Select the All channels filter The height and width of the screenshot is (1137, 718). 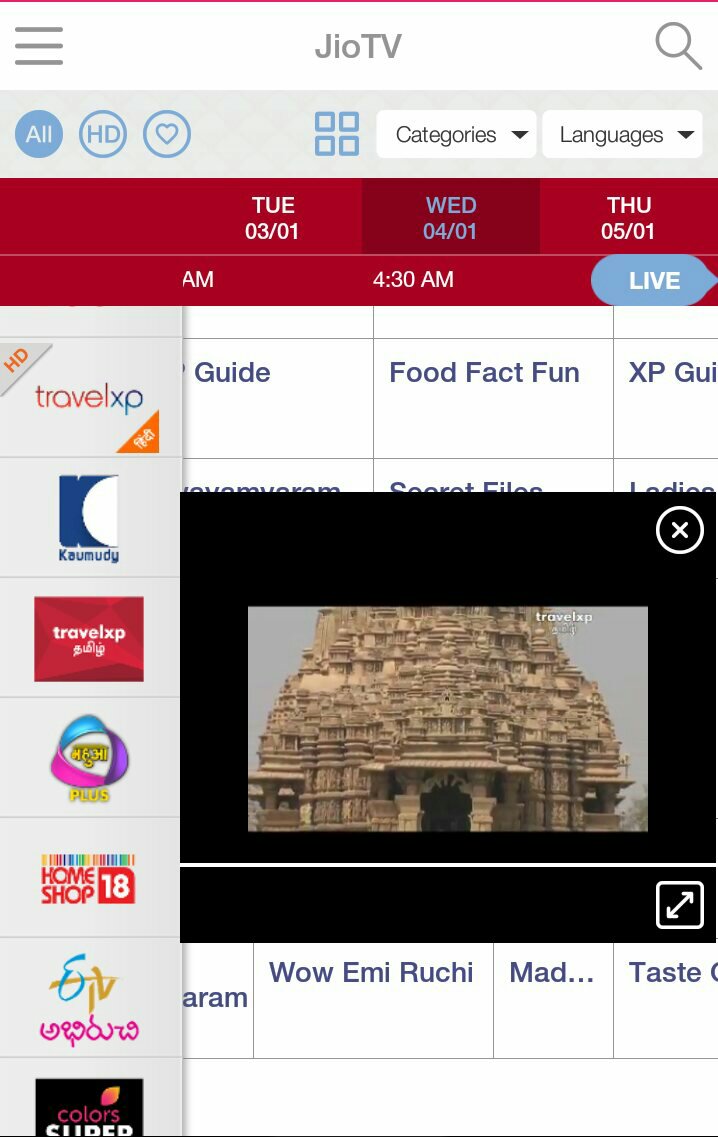pos(39,134)
